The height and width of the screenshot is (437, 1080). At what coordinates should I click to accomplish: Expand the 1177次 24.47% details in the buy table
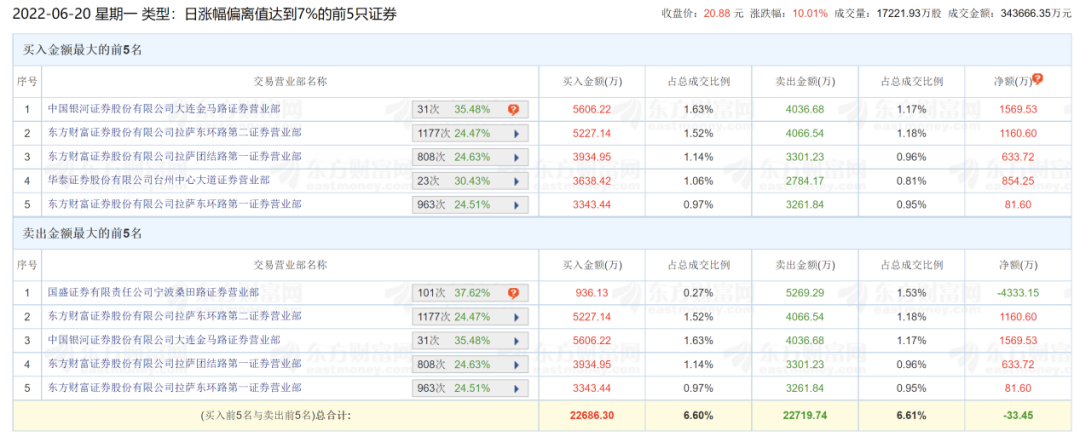(516, 133)
